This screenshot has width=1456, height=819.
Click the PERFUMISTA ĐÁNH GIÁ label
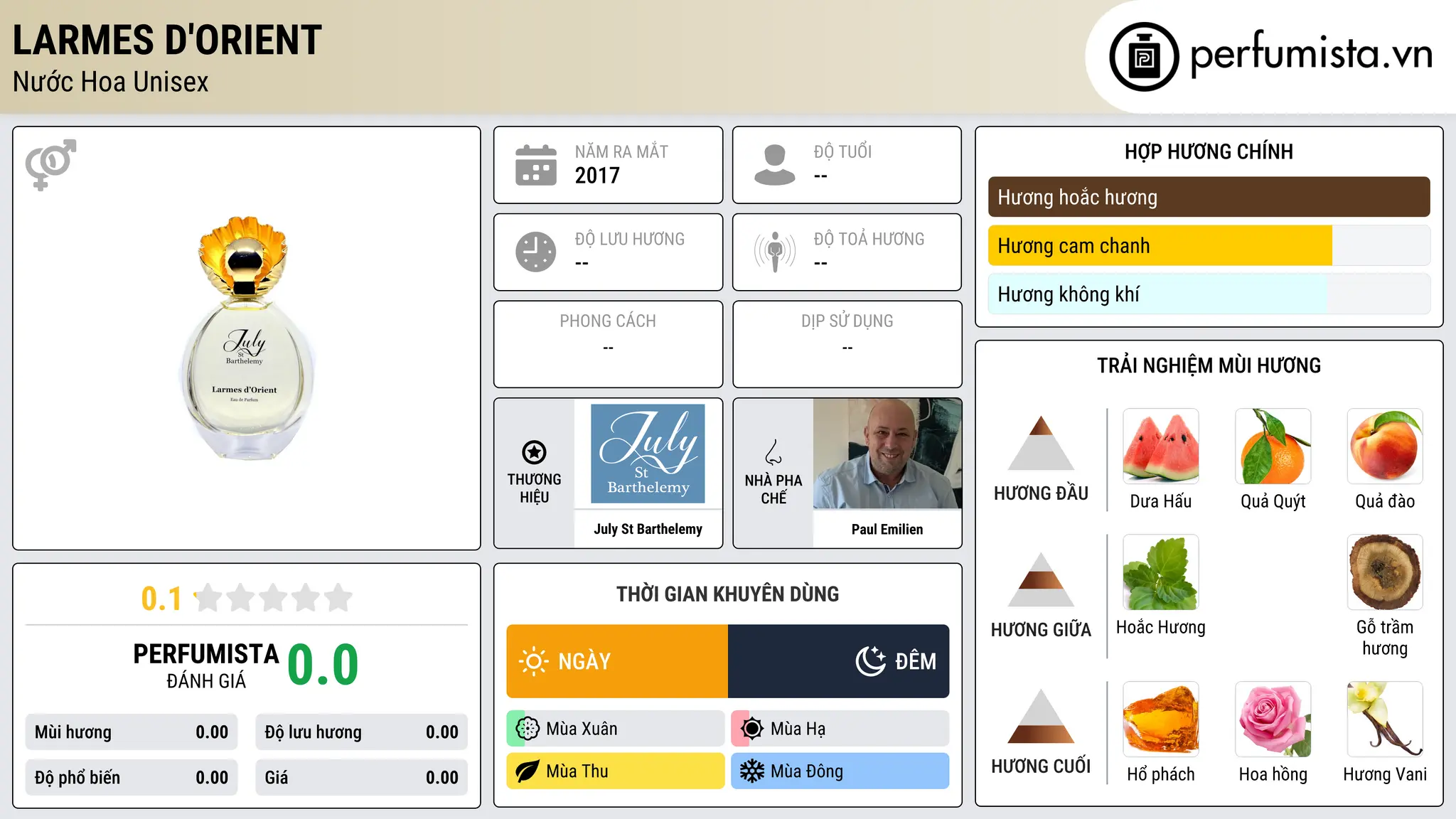[x=206, y=665]
